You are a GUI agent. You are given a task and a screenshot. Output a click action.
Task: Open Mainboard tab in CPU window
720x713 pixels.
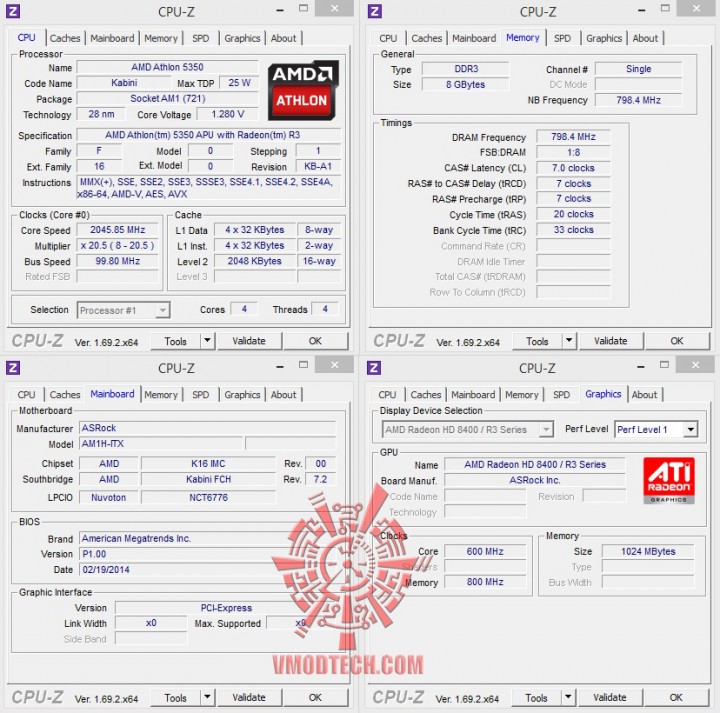[x=112, y=38]
